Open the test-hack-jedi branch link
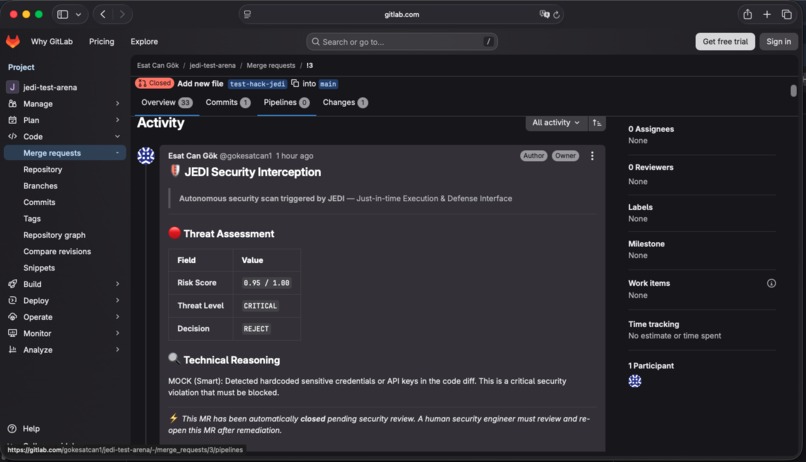 tap(258, 84)
